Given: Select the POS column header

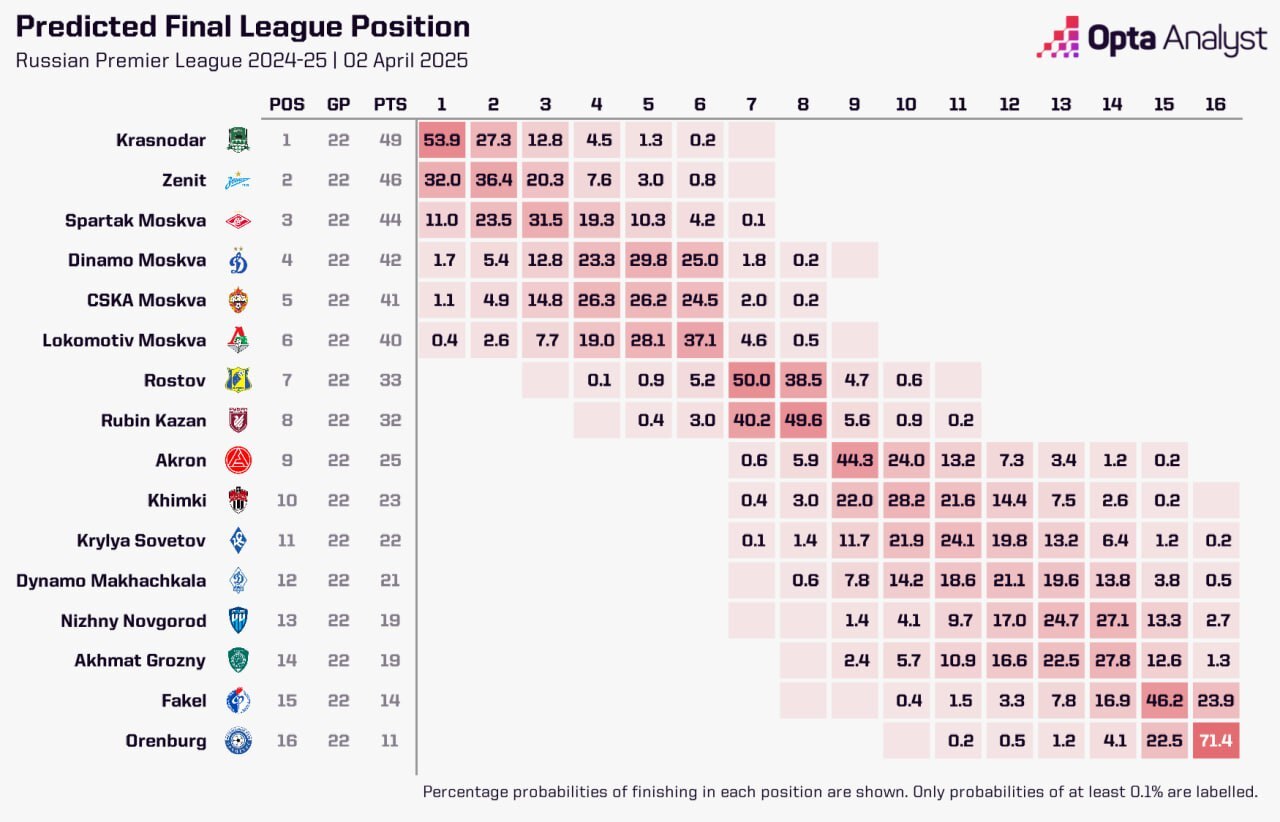Looking at the screenshot, I should [287, 104].
